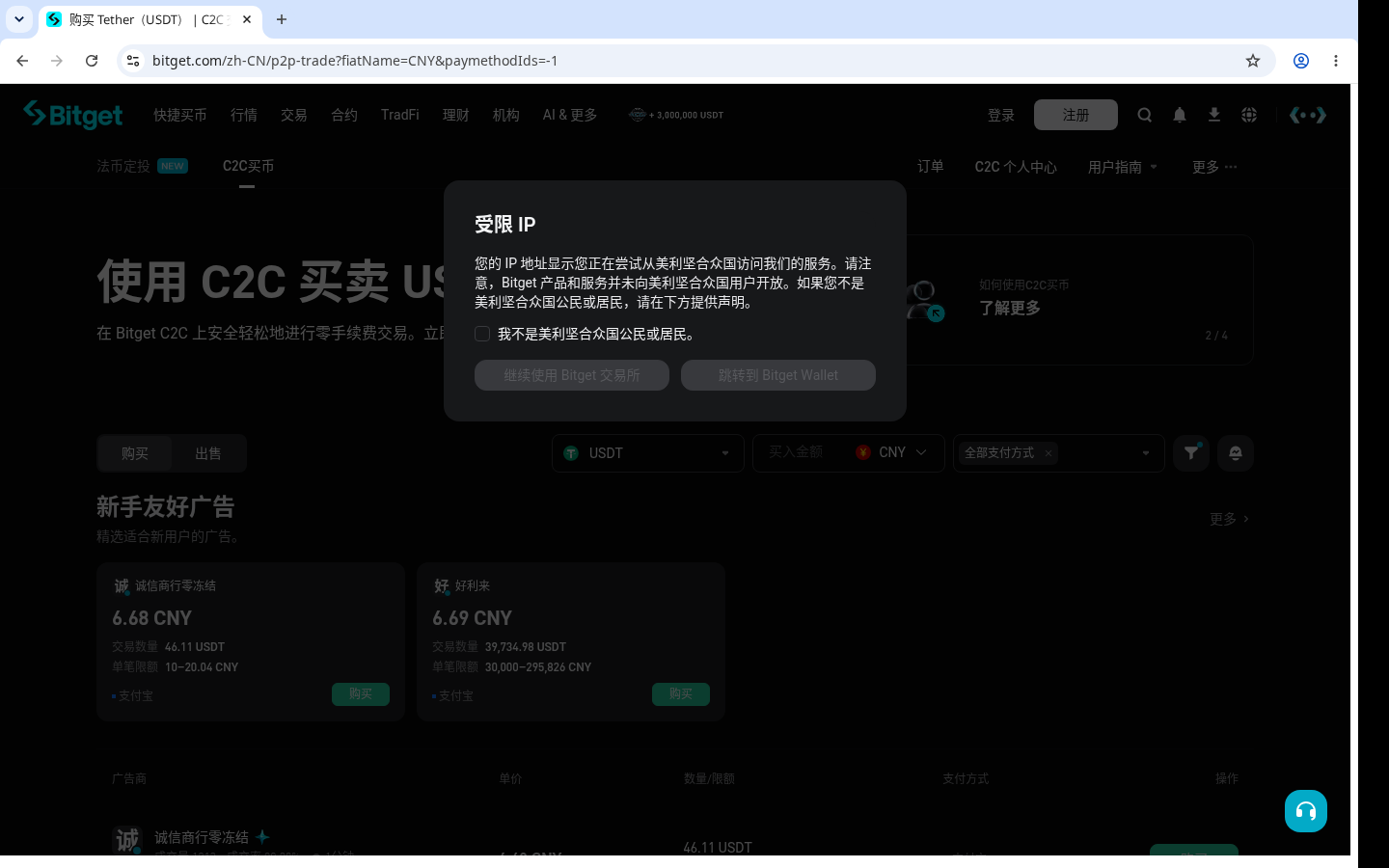
Task: Click the 登录 link
Action: tap(1001, 116)
